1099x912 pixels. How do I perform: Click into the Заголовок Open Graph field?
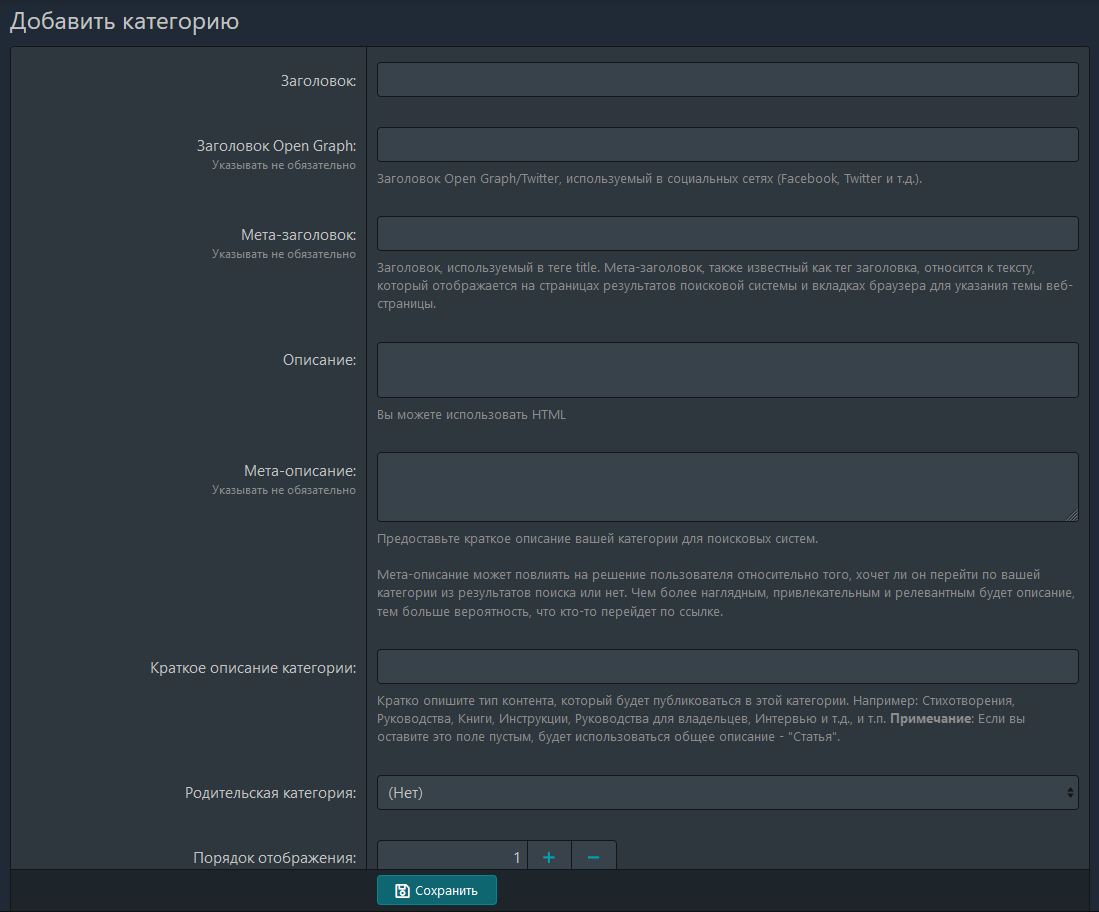pos(727,144)
